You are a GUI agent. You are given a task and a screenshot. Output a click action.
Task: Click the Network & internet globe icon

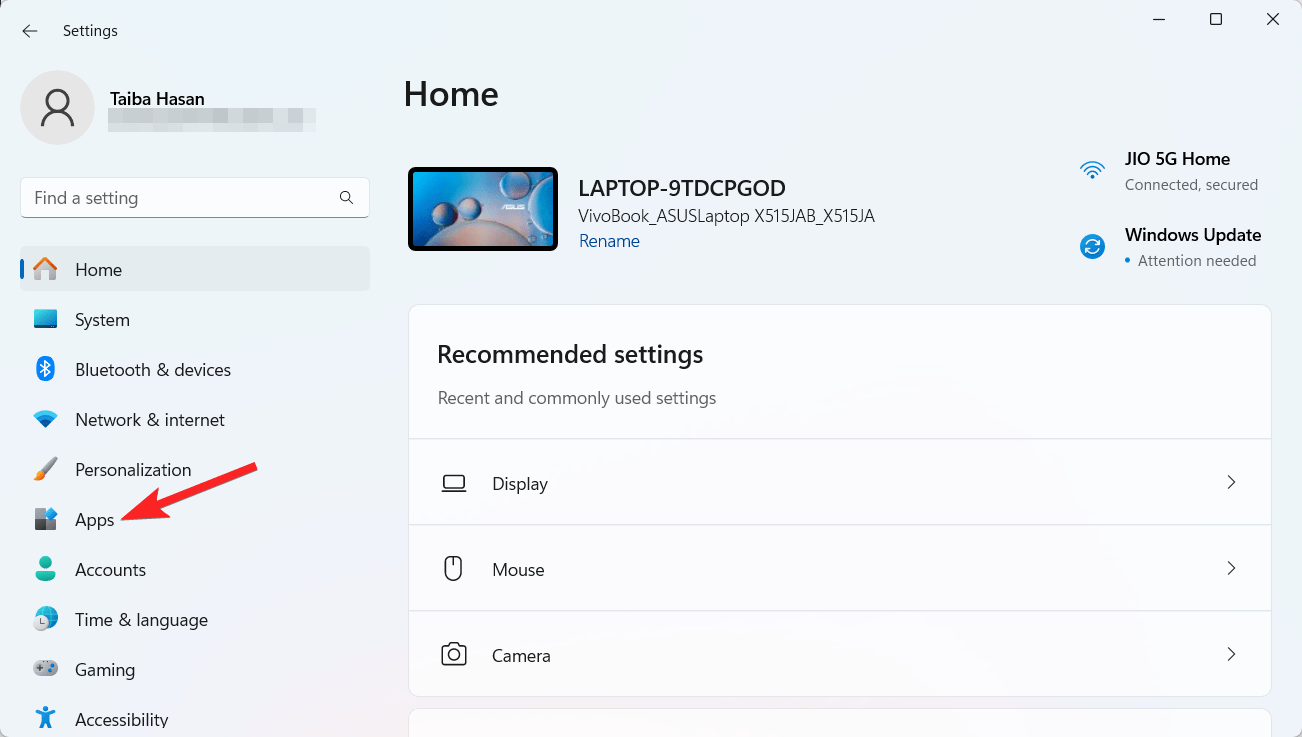tap(46, 419)
